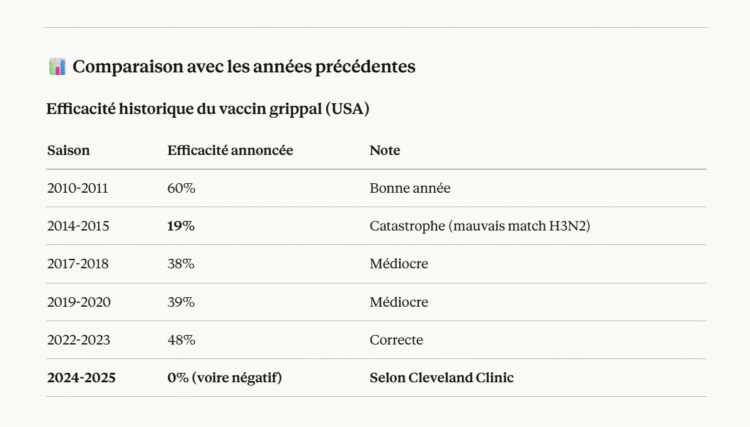Click the 38% efficacy value
750x427 pixels.
tap(181, 264)
